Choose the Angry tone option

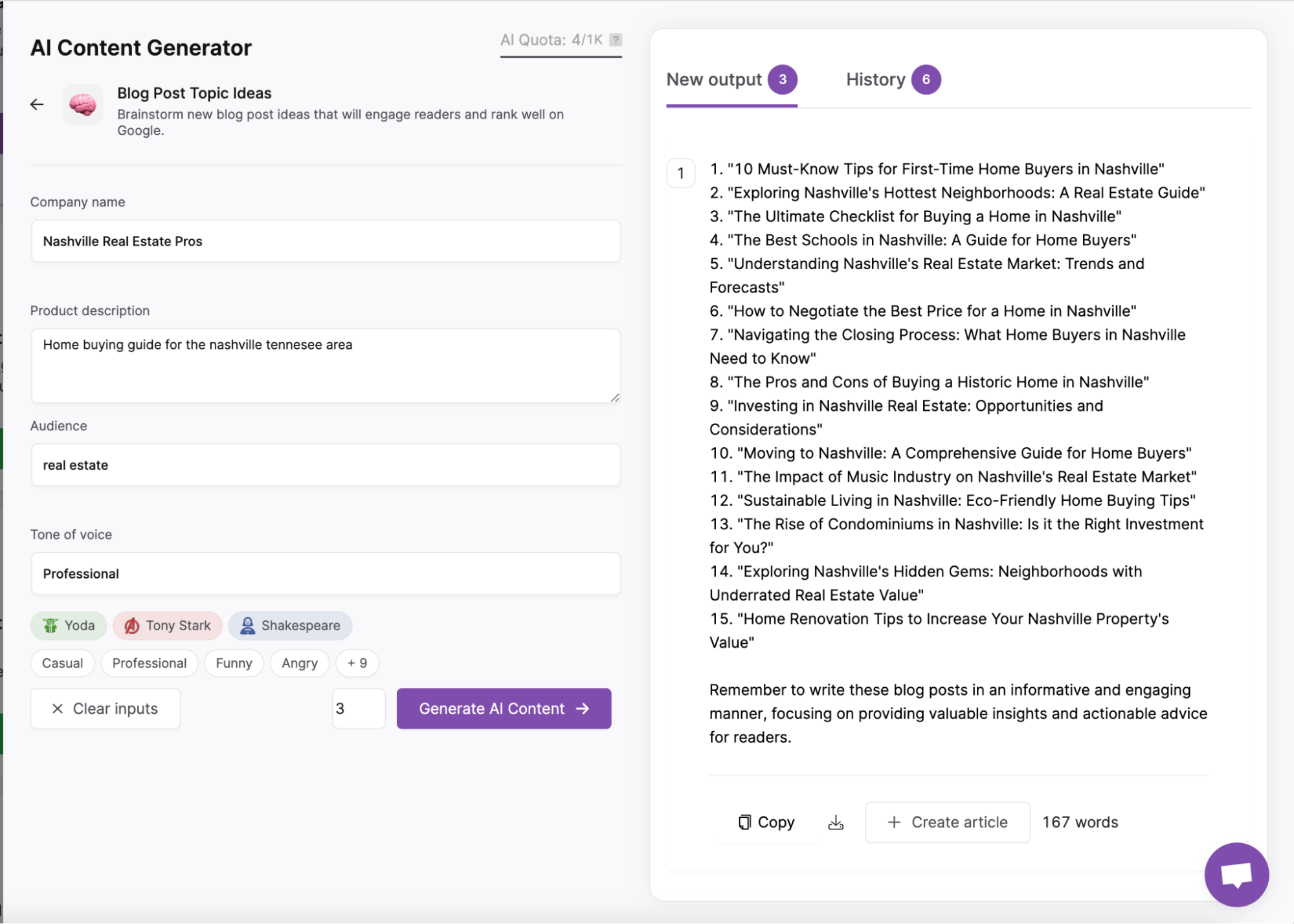(x=299, y=663)
